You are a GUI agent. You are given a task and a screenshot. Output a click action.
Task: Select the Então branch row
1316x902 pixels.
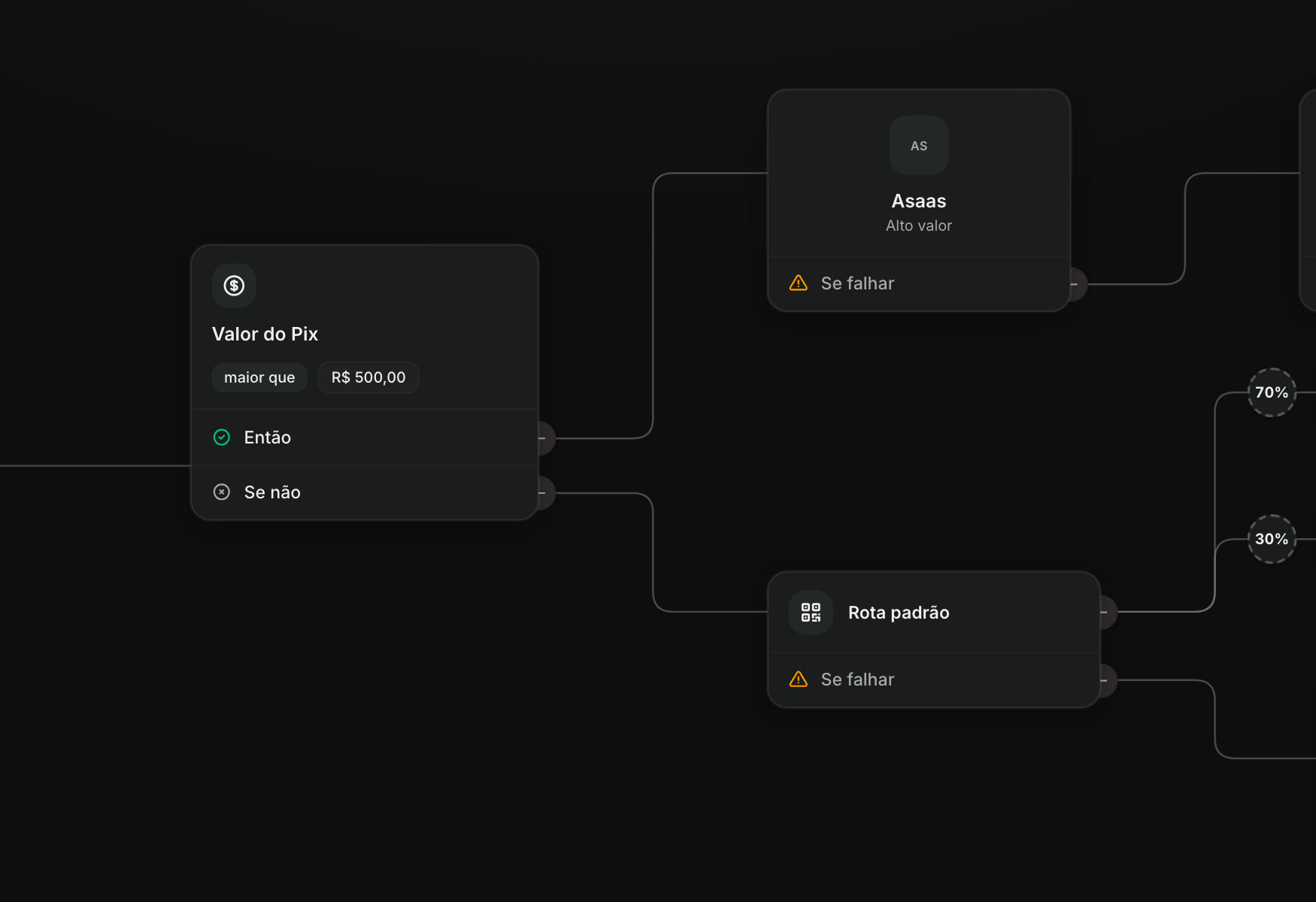coord(365,437)
